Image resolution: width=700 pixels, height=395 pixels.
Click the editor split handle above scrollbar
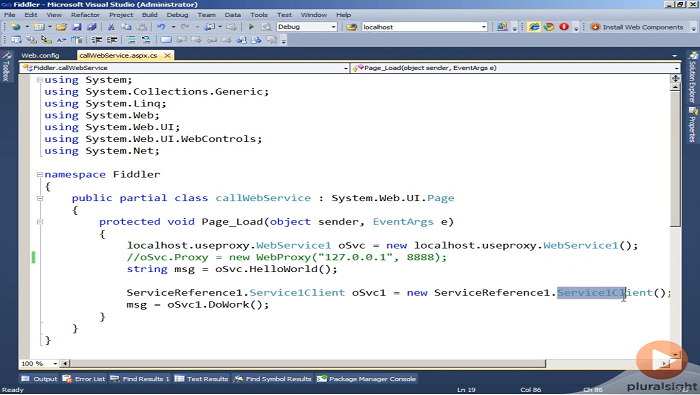coord(675,78)
